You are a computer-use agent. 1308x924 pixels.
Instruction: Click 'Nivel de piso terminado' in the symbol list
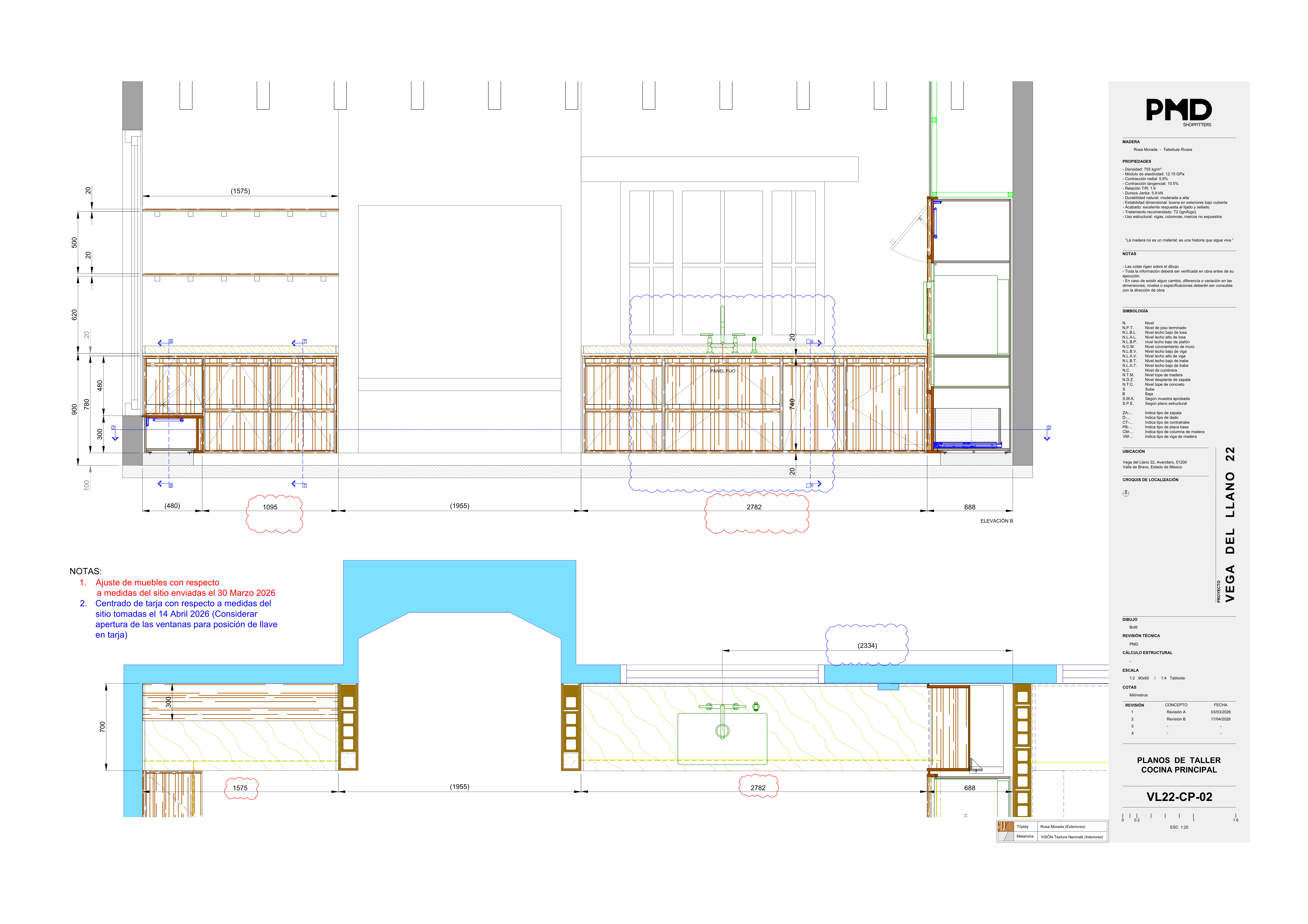tap(1166, 328)
